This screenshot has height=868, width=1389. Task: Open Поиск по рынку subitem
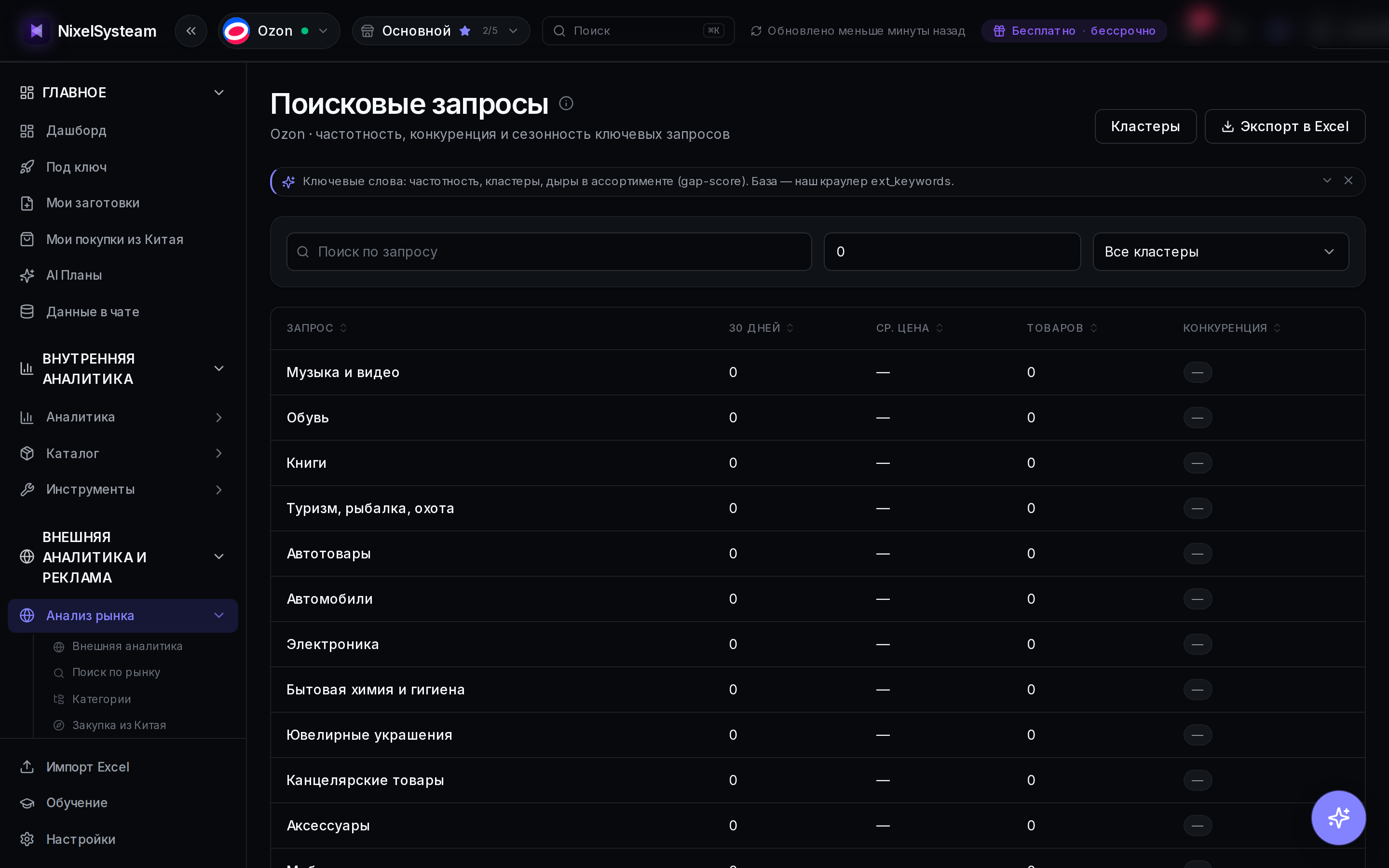[117, 673]
